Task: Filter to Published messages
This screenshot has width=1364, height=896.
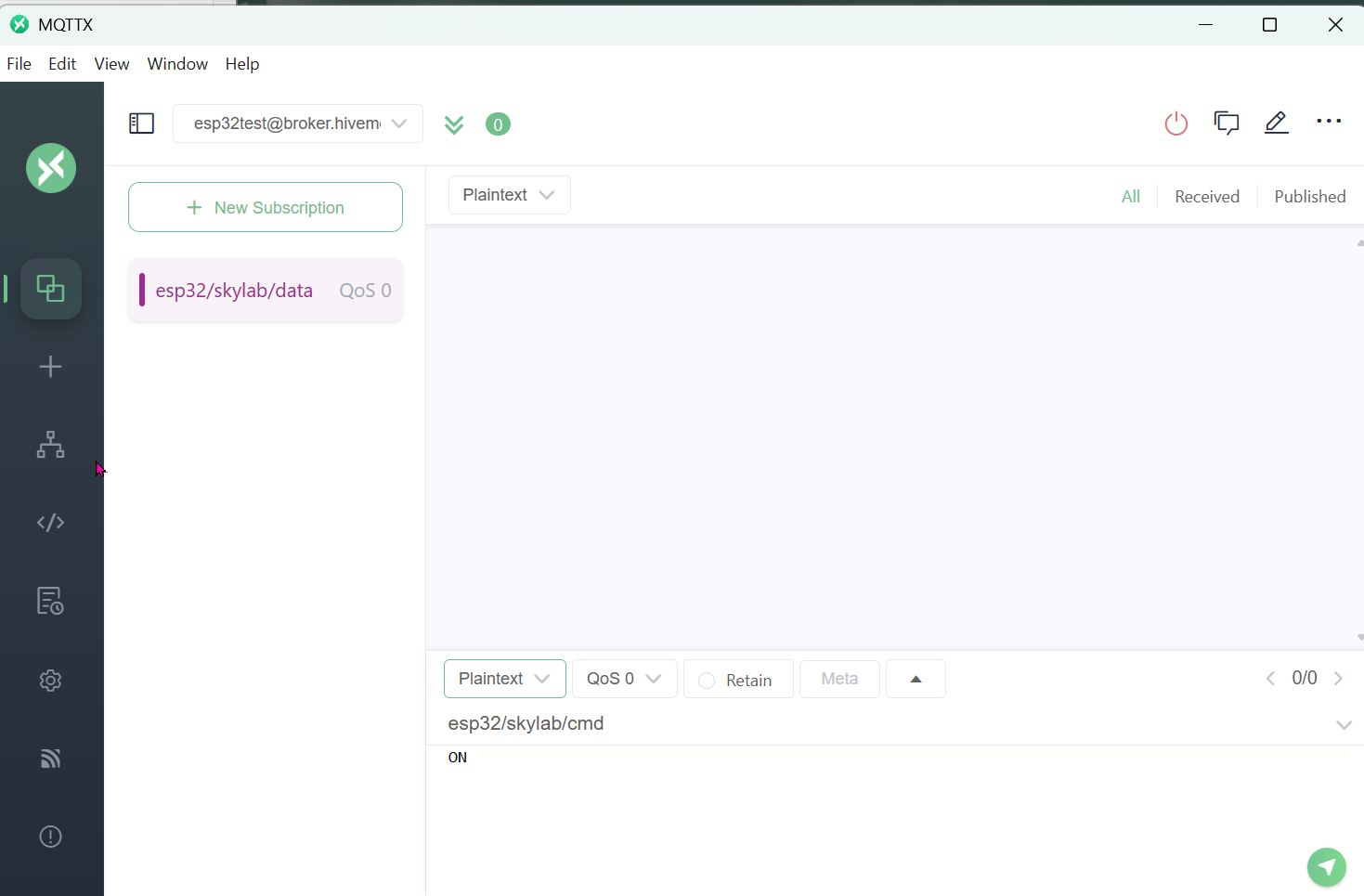Action: tap(1310, 197)
